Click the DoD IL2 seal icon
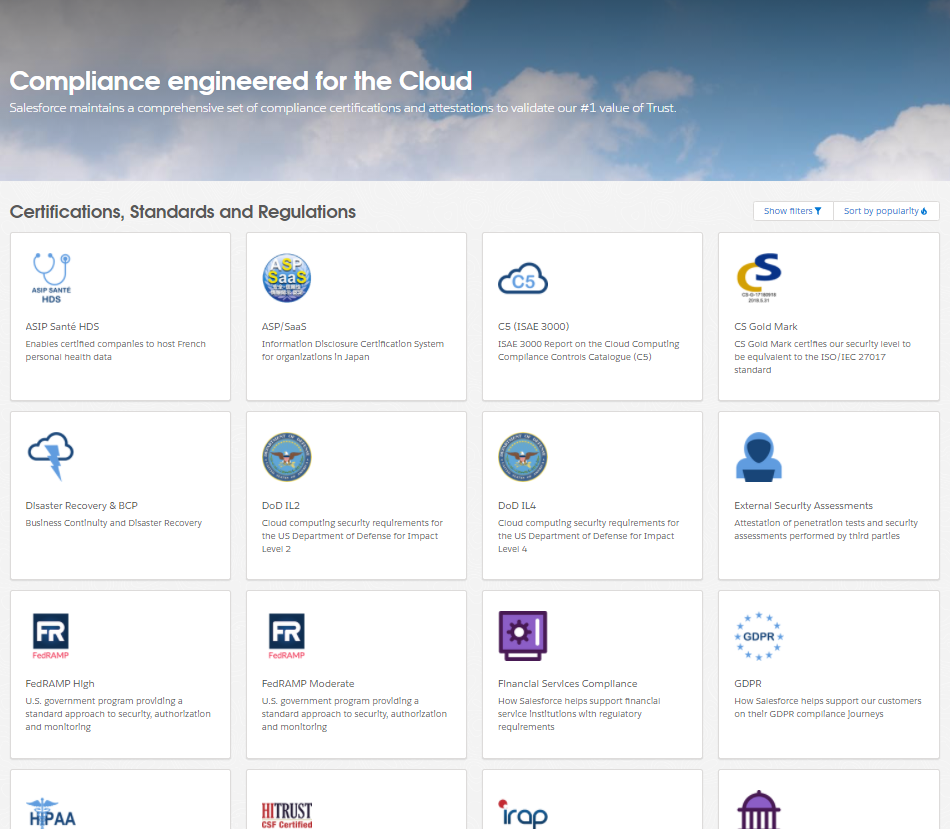 pyautogui.click(x=287, y=457)
